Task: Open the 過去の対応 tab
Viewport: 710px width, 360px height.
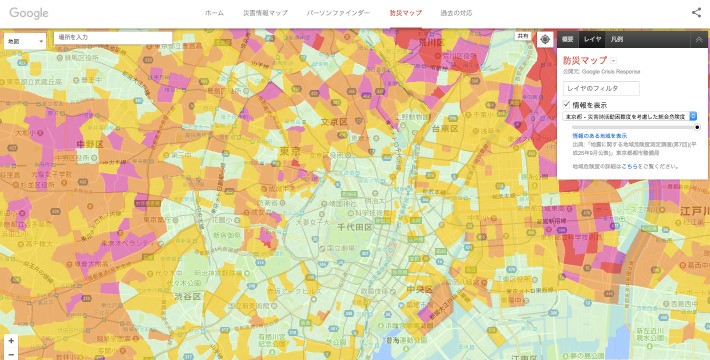Action: pyautogui.click(x=456, y=13)
